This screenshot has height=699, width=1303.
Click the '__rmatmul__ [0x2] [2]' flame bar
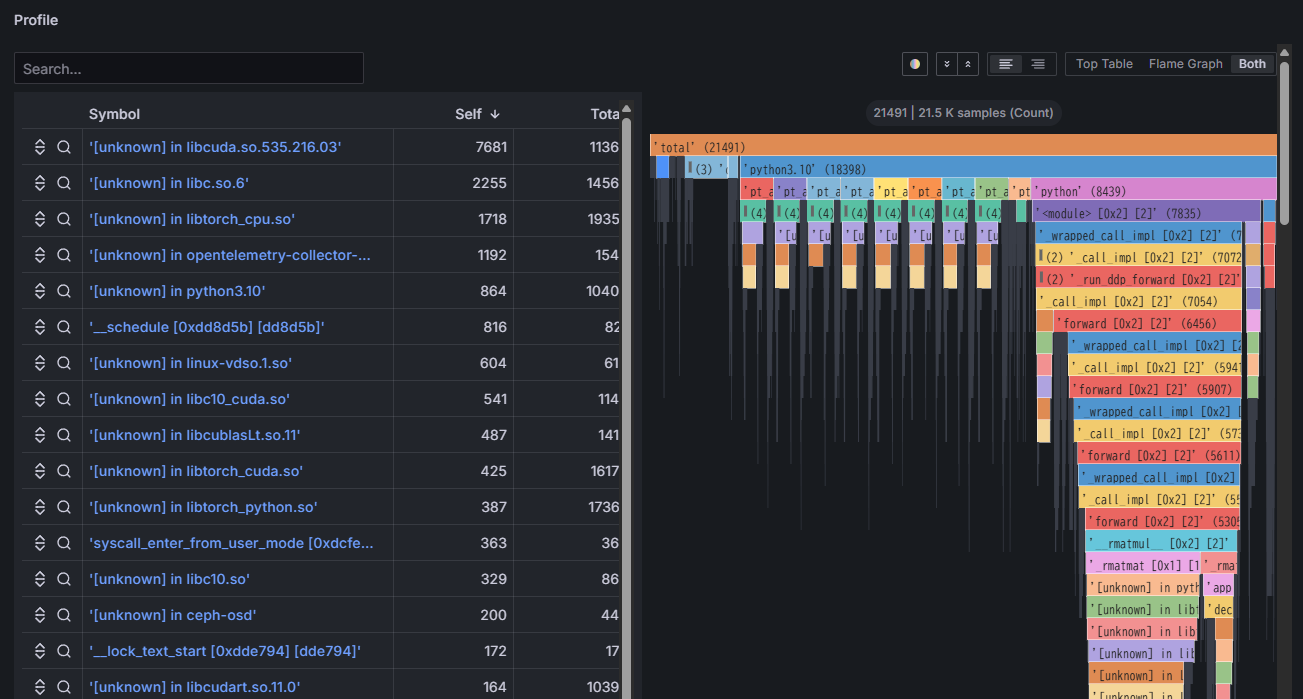coord(1162,542)
